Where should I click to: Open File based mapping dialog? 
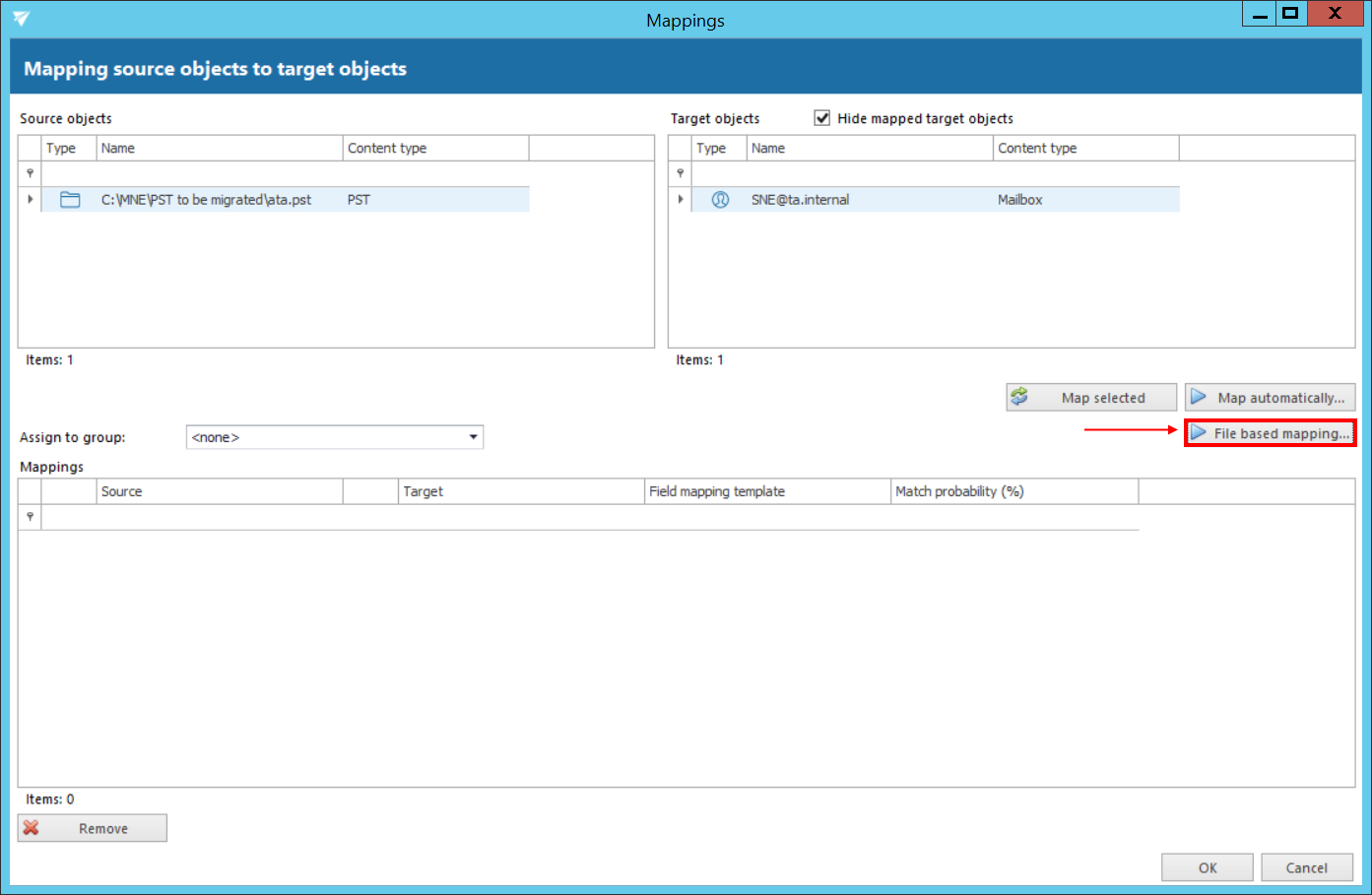[1271, 433]
